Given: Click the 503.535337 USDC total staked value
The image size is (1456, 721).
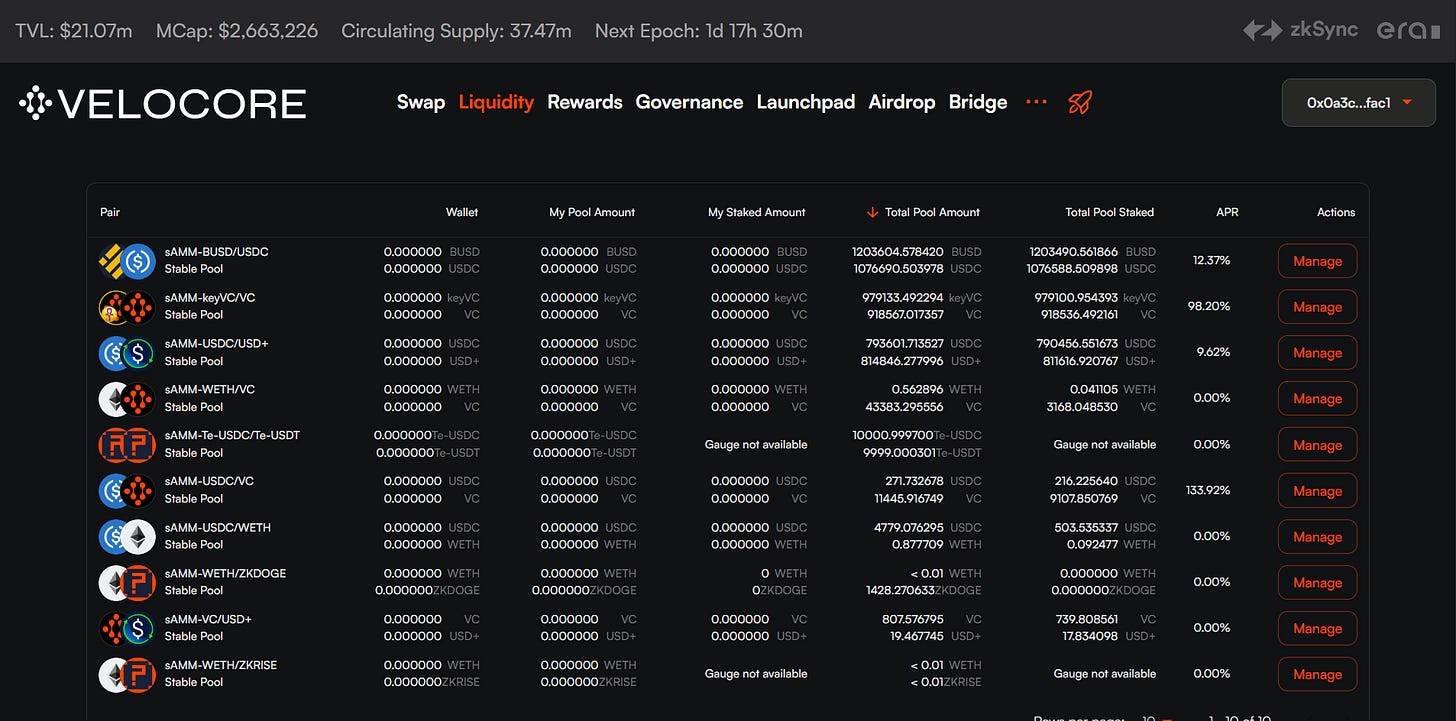Looking at the screenshot, I should [x=1105, y=527].
